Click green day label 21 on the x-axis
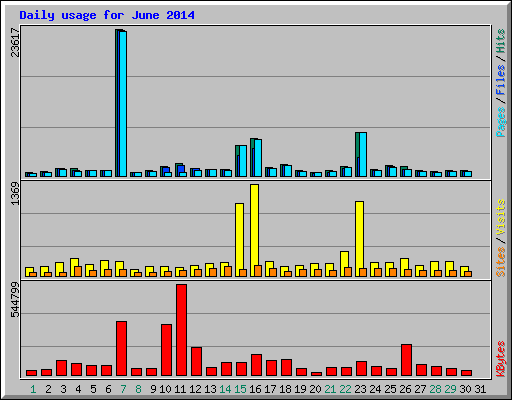This screenshot has width=512, height=400. [330, 389]
